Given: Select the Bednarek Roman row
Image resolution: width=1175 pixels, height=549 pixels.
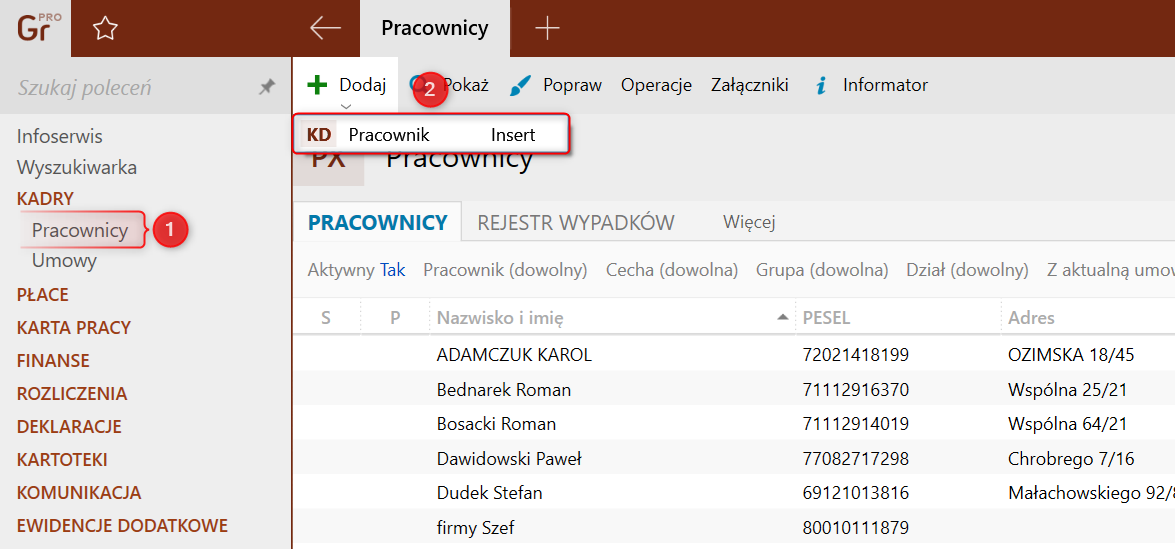Looking at the screenshot, I should click(734, 389).
